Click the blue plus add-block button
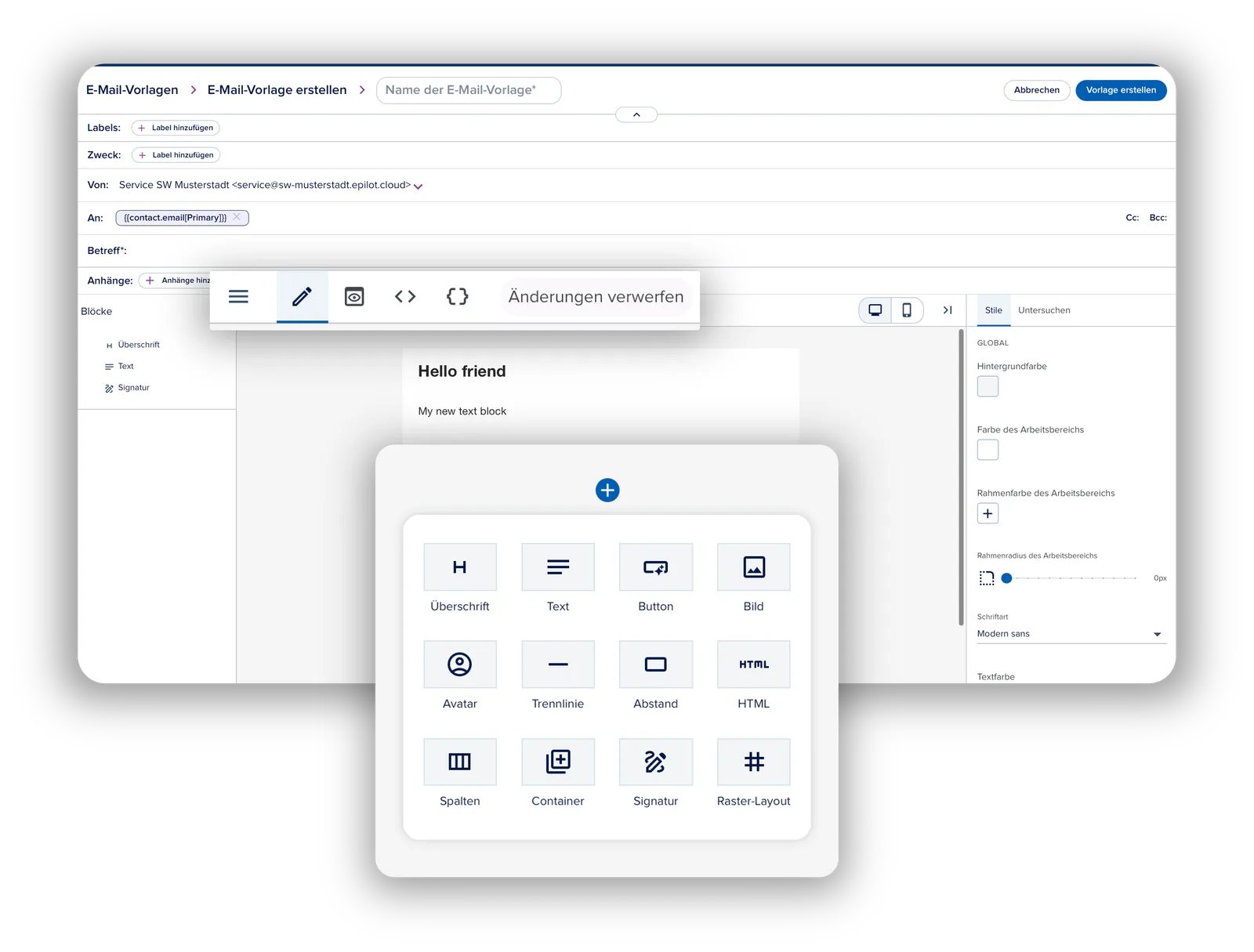 pos(607,490)
